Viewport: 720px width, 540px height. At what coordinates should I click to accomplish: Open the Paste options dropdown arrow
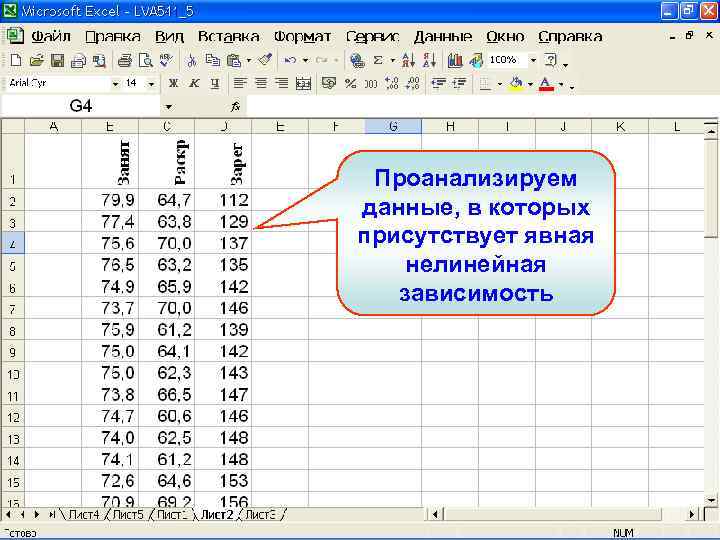tap(249, 60)
